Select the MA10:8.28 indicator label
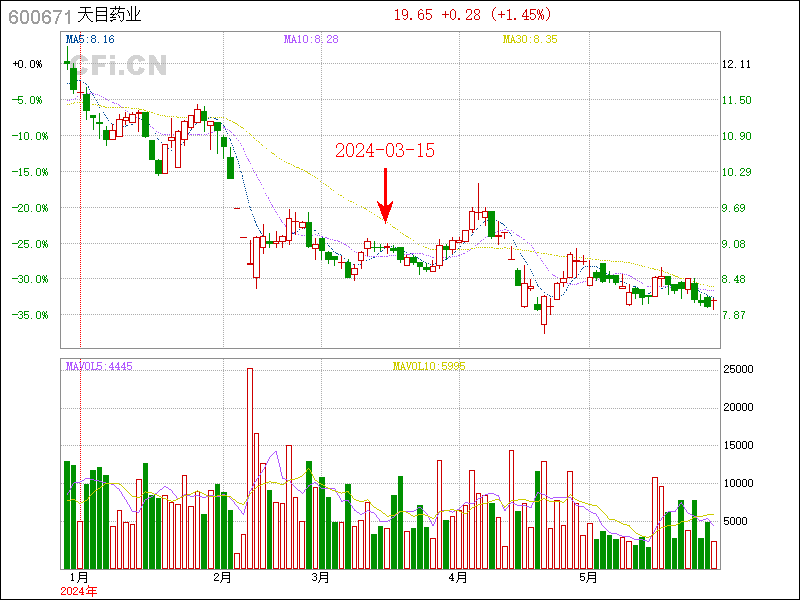Screen dimensions: 800x600 311,39
